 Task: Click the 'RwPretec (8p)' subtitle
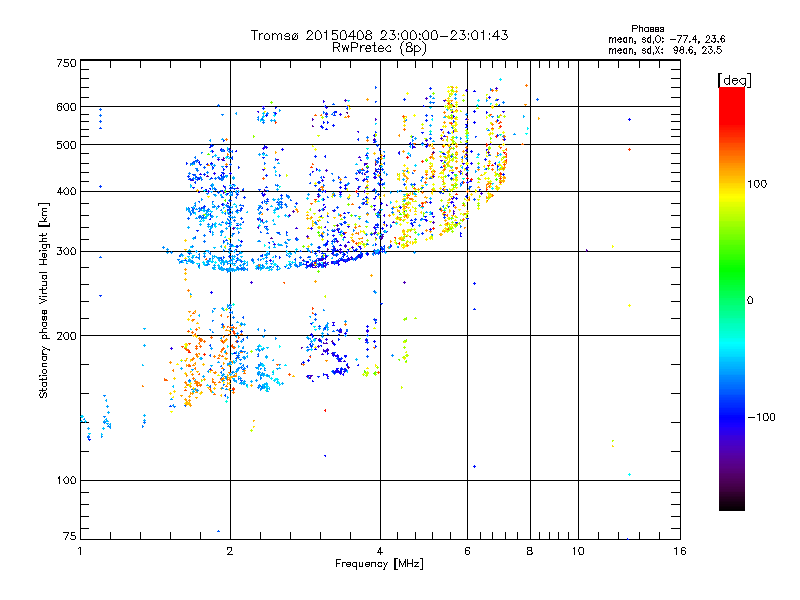click(379, 48)
